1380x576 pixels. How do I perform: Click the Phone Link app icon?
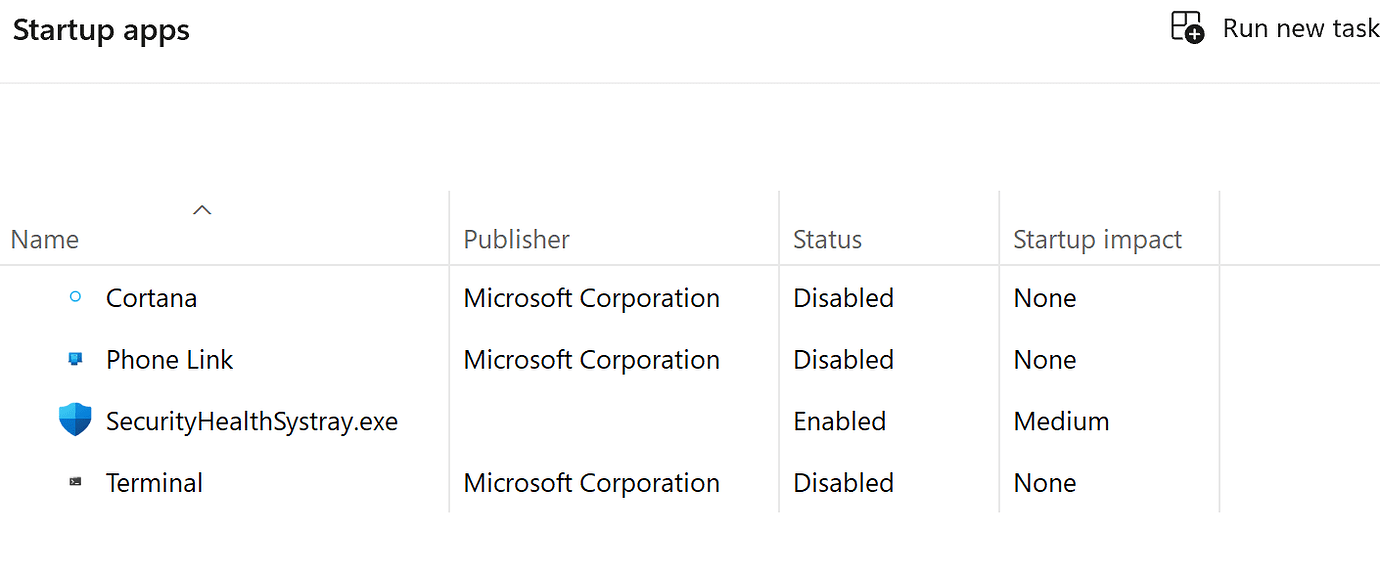click(x=75, y=359)
